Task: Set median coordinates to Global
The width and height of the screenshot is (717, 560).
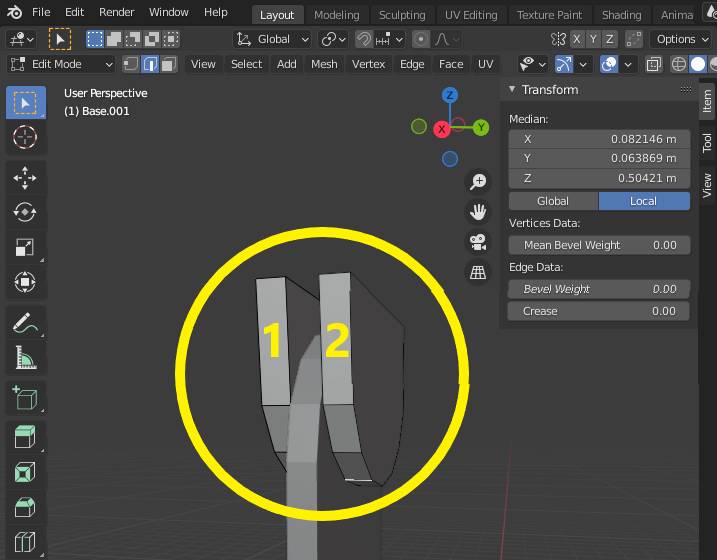Action: tap(553, 201)
